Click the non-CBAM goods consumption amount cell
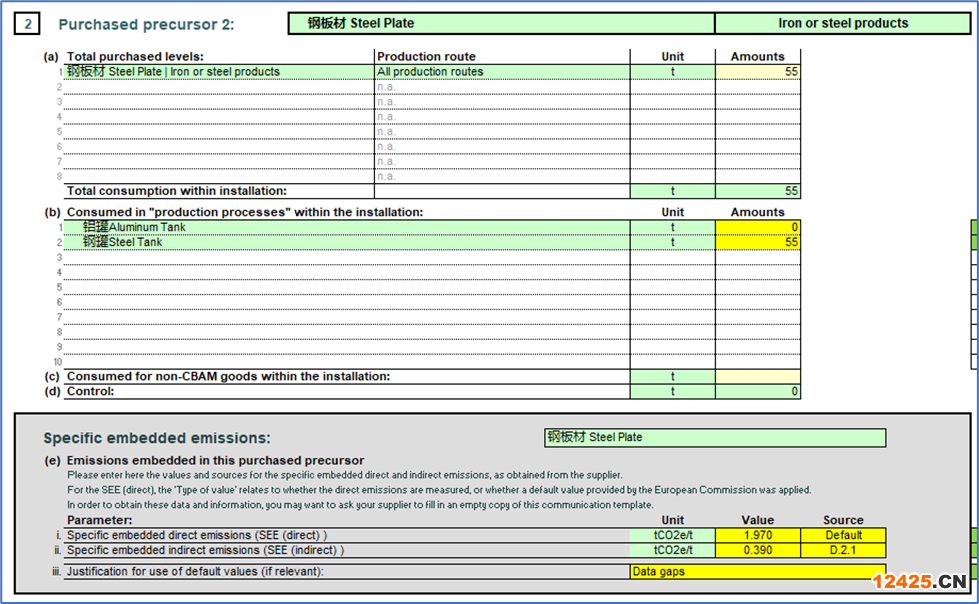This screenshot has width=979, height=604. (x=757, y=377)
